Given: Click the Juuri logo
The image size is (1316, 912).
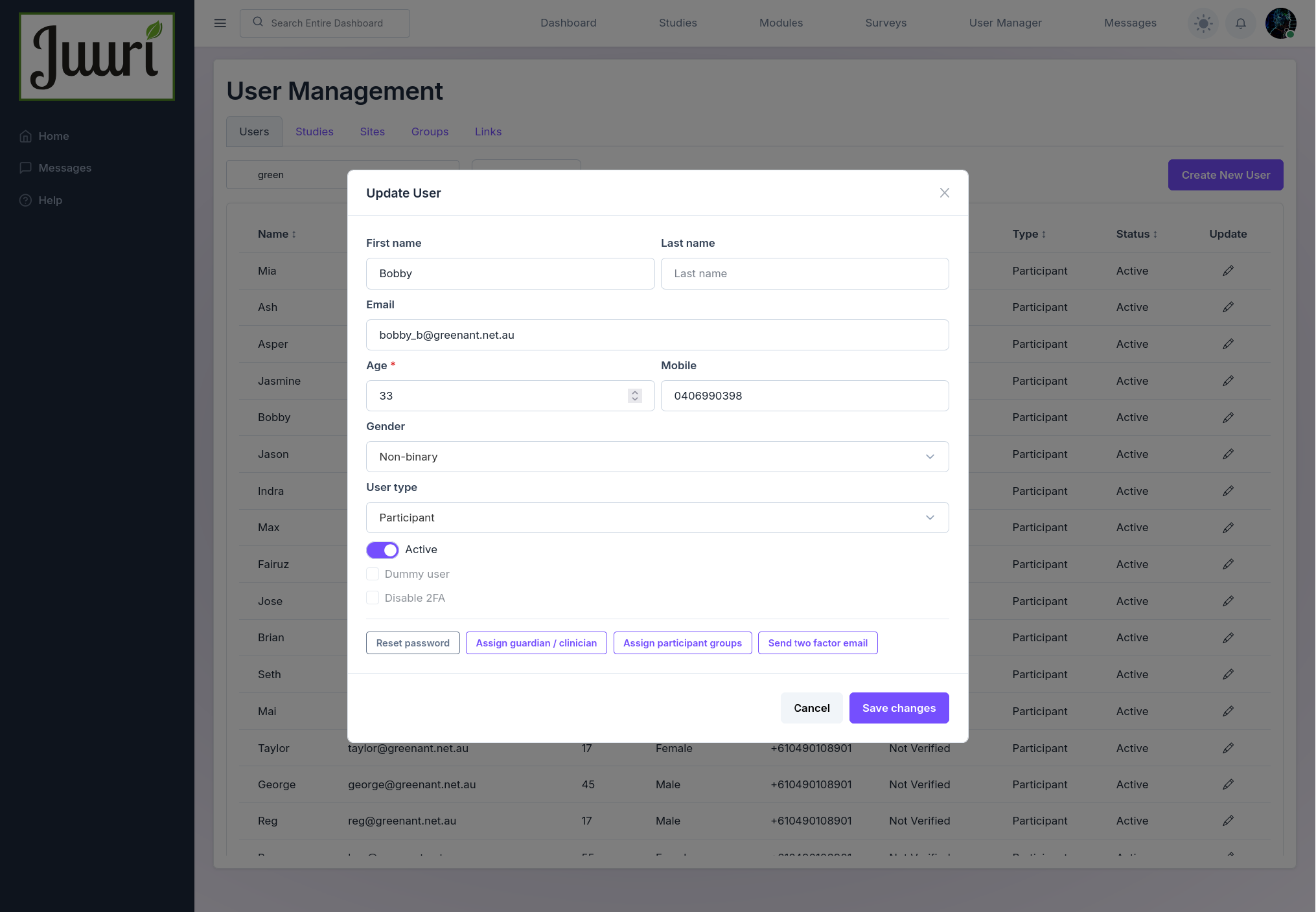Looking at the screenshot, I should [97, 56].
